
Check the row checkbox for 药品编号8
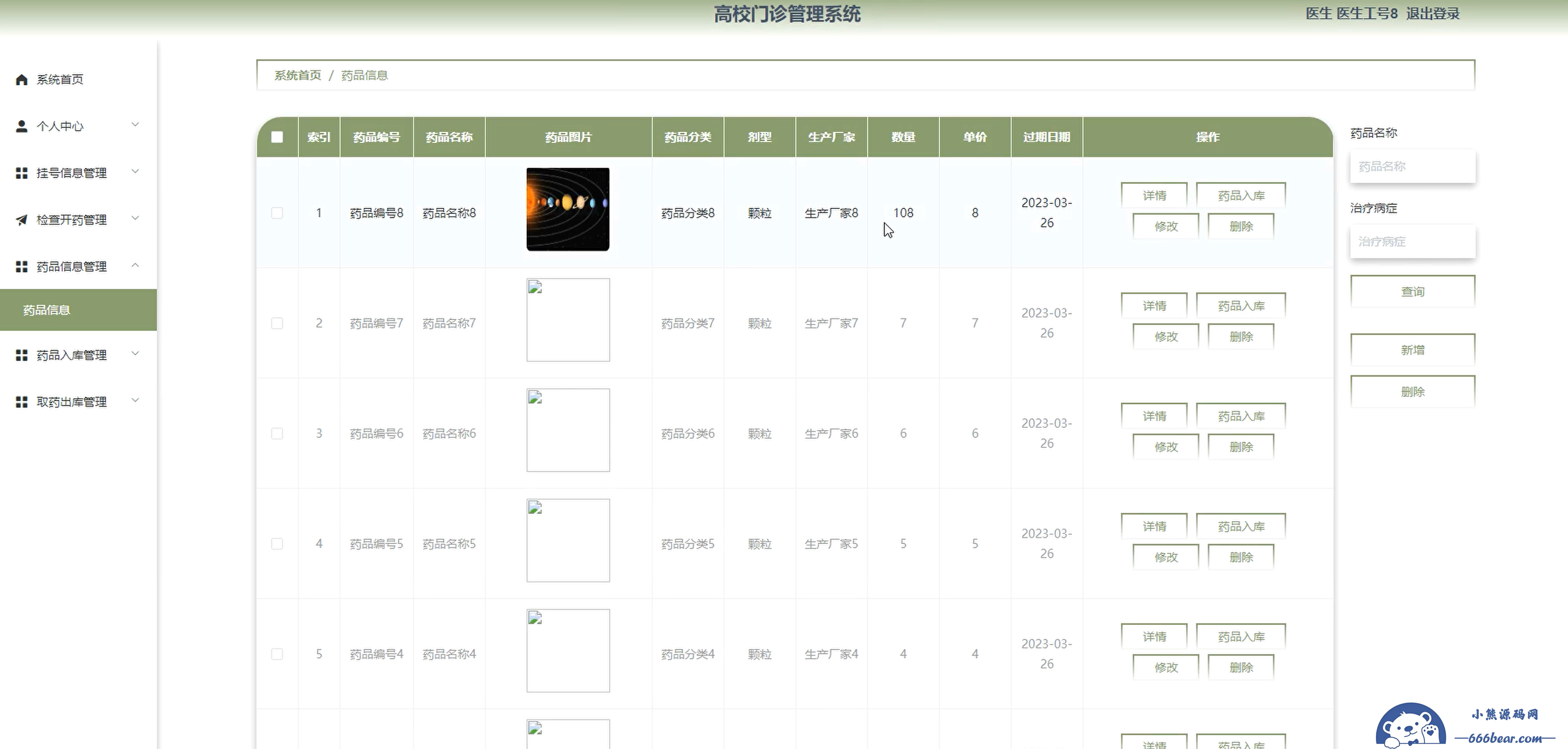coord(277,213)
